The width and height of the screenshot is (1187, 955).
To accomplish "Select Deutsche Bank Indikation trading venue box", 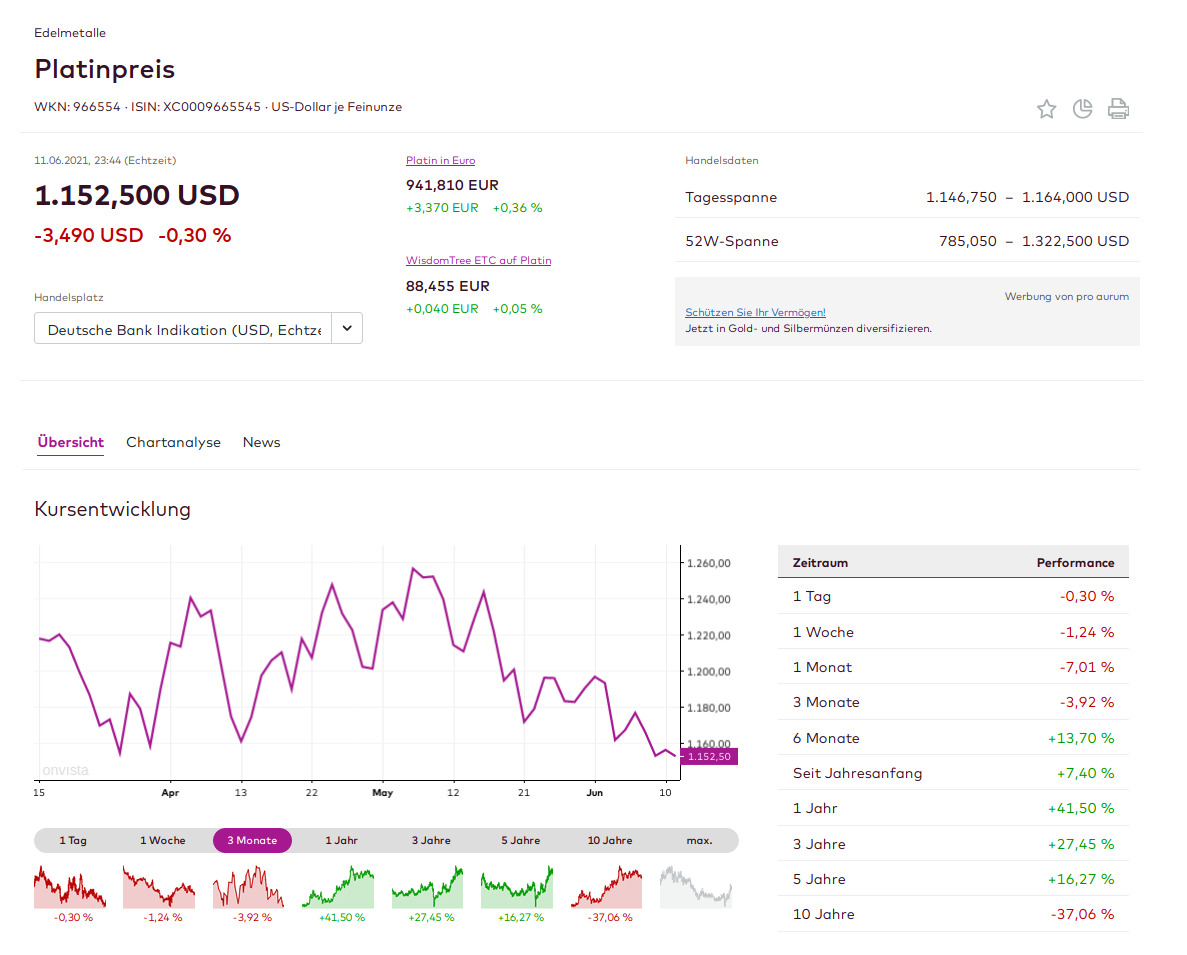I will point(183,329).
